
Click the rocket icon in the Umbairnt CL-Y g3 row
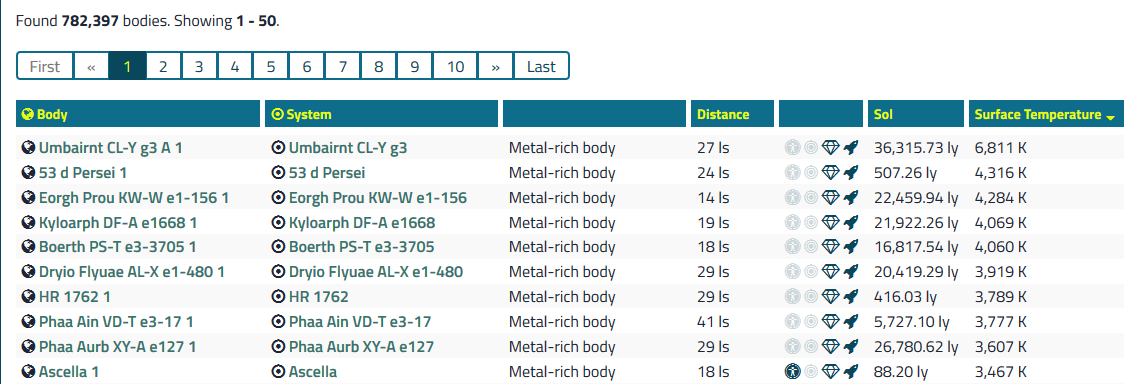850,148
